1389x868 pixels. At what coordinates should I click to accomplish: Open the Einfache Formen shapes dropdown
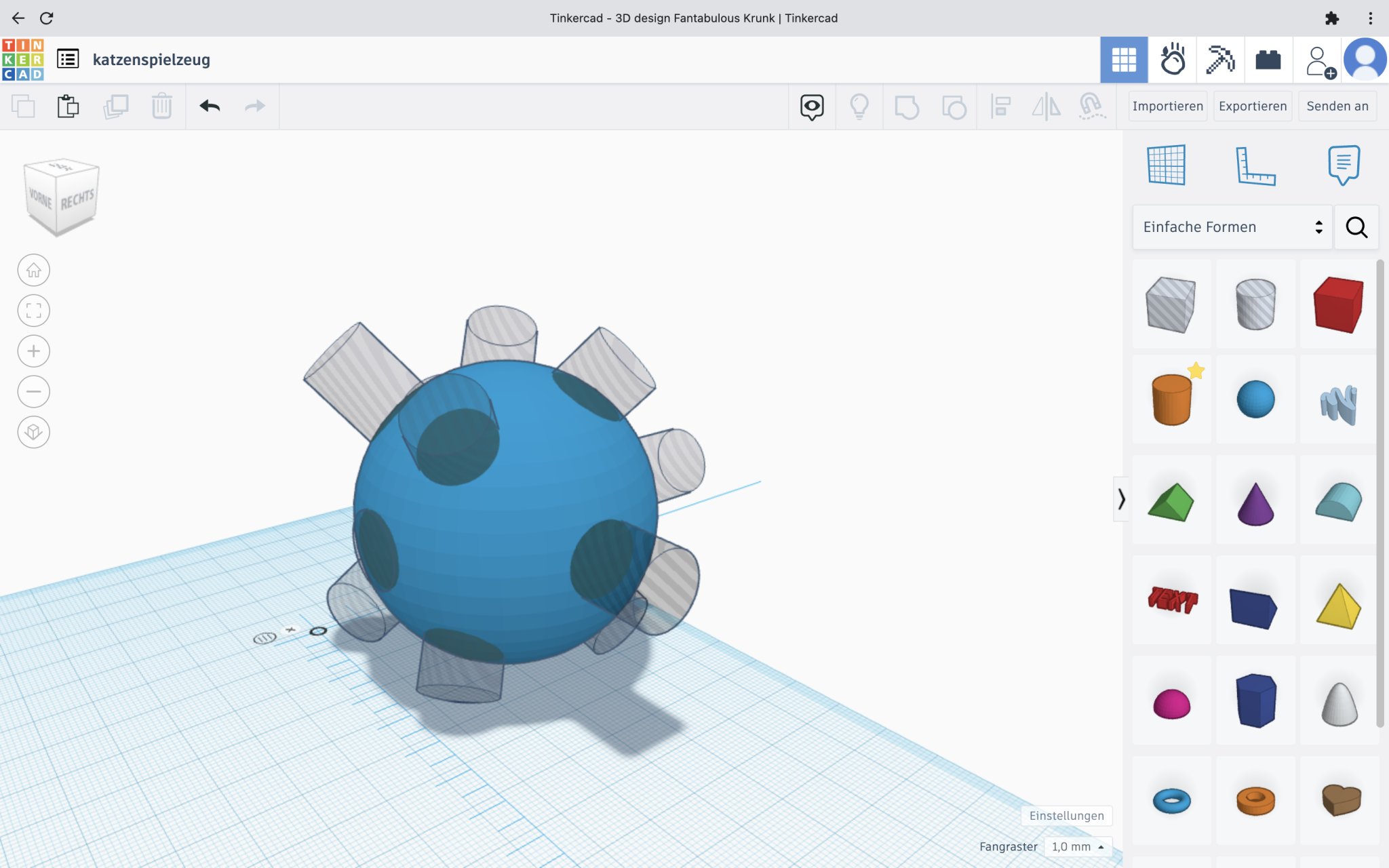click(1232, 227)
